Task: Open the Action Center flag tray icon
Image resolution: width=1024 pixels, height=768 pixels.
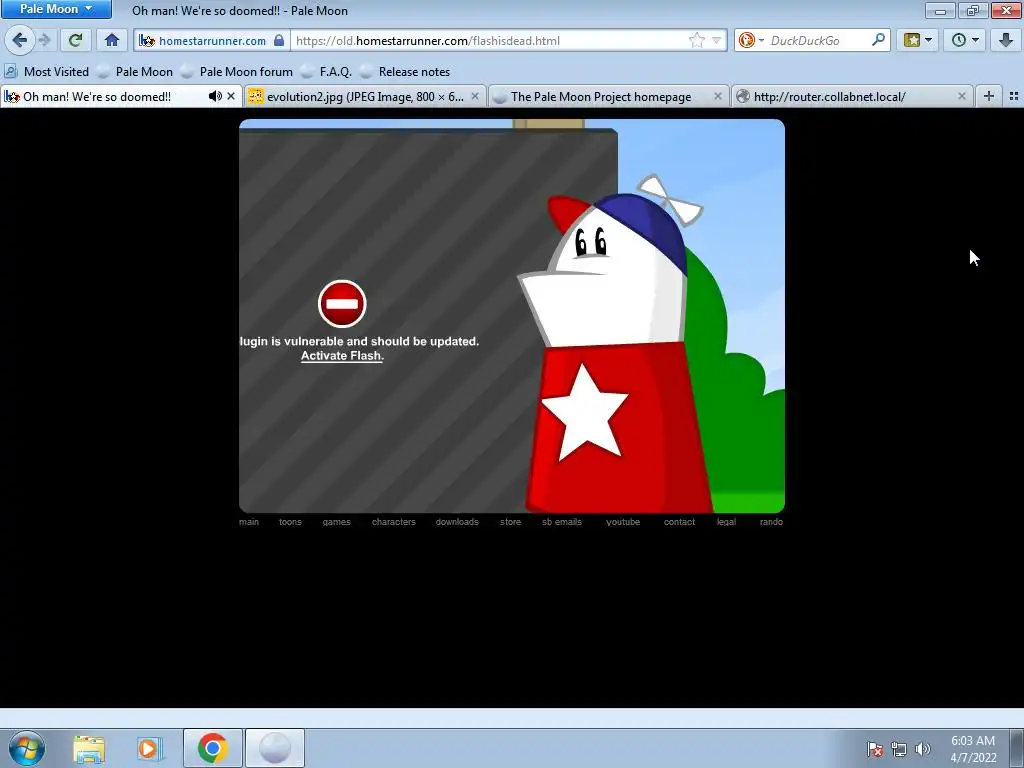Action: 875,749
